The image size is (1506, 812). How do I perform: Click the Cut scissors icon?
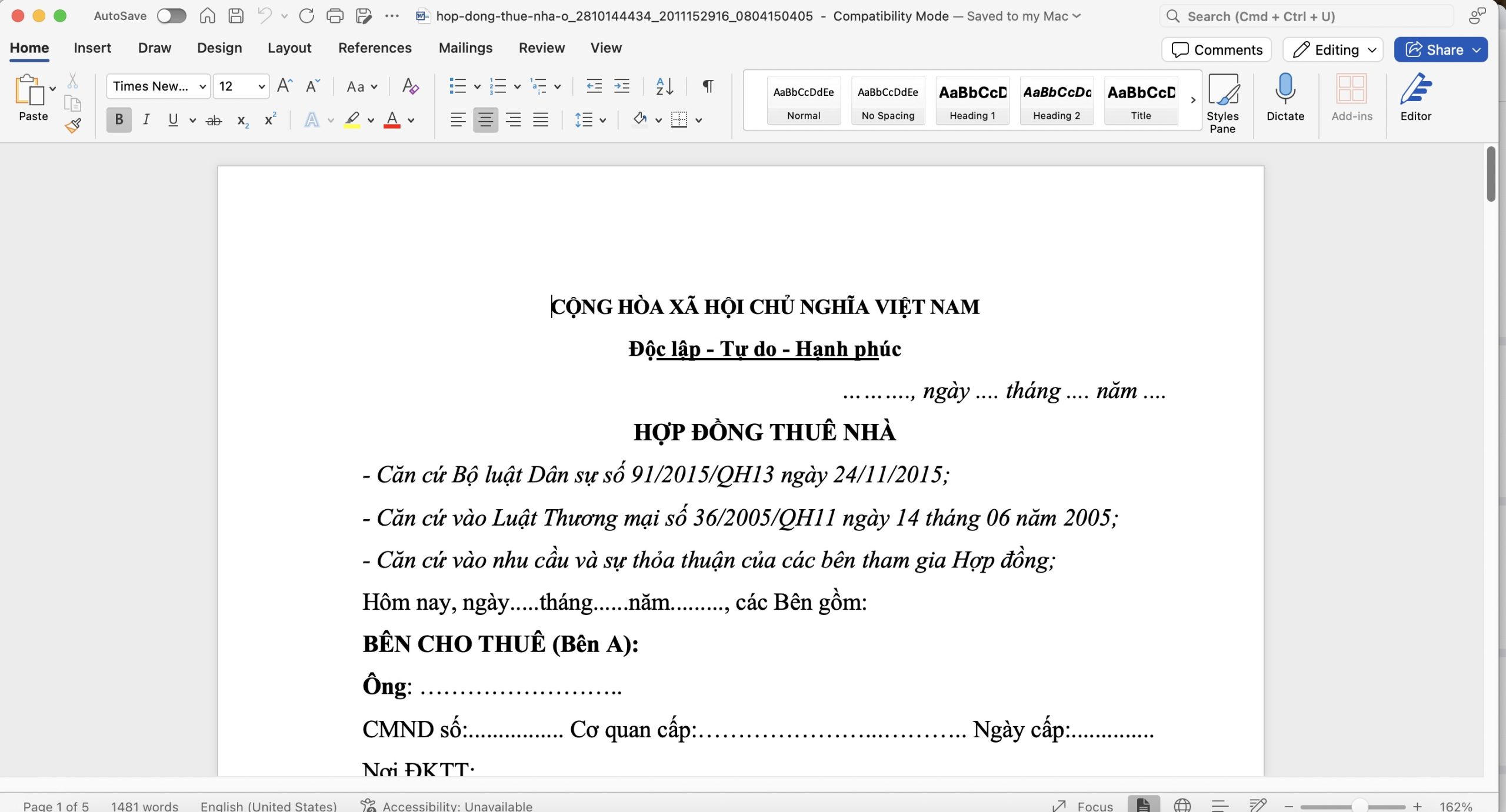(x=73, y=81)
